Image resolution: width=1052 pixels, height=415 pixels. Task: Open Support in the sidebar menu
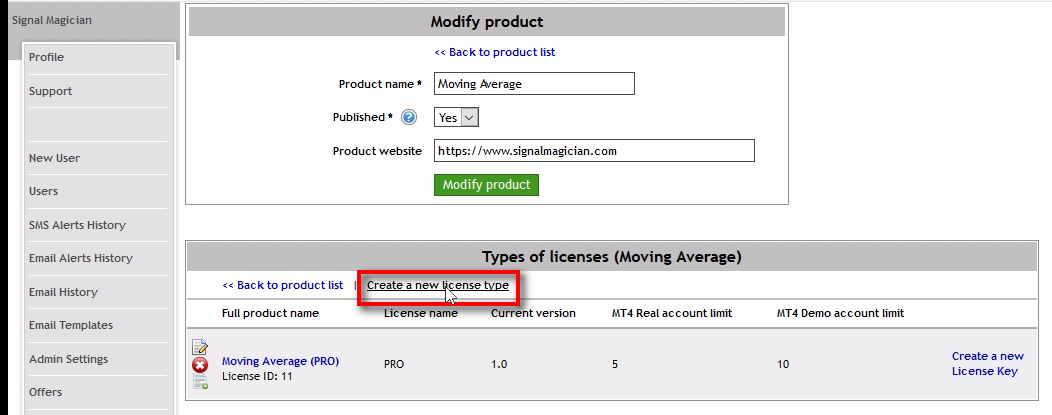point(50,91)
